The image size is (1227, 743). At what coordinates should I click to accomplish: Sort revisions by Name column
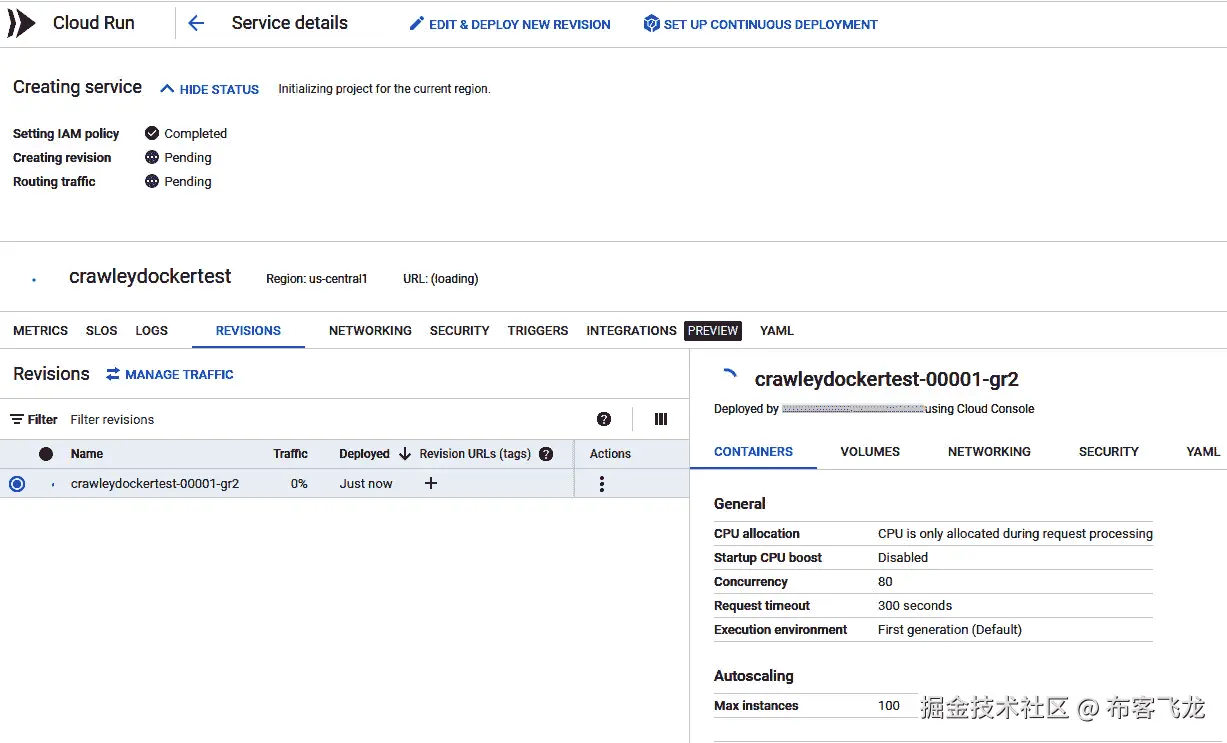point(87,453)
